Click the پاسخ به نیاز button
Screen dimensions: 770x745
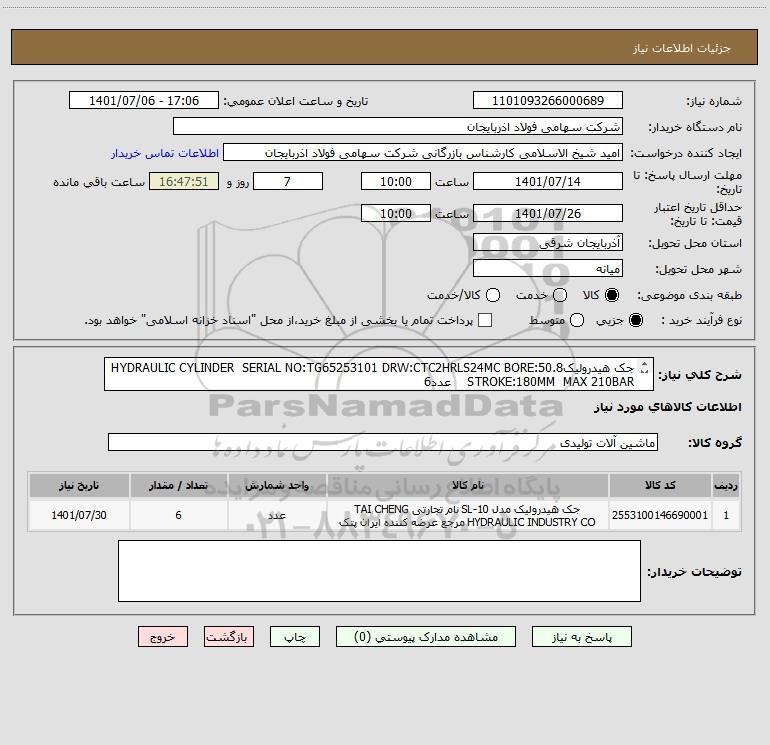[581, 636]
